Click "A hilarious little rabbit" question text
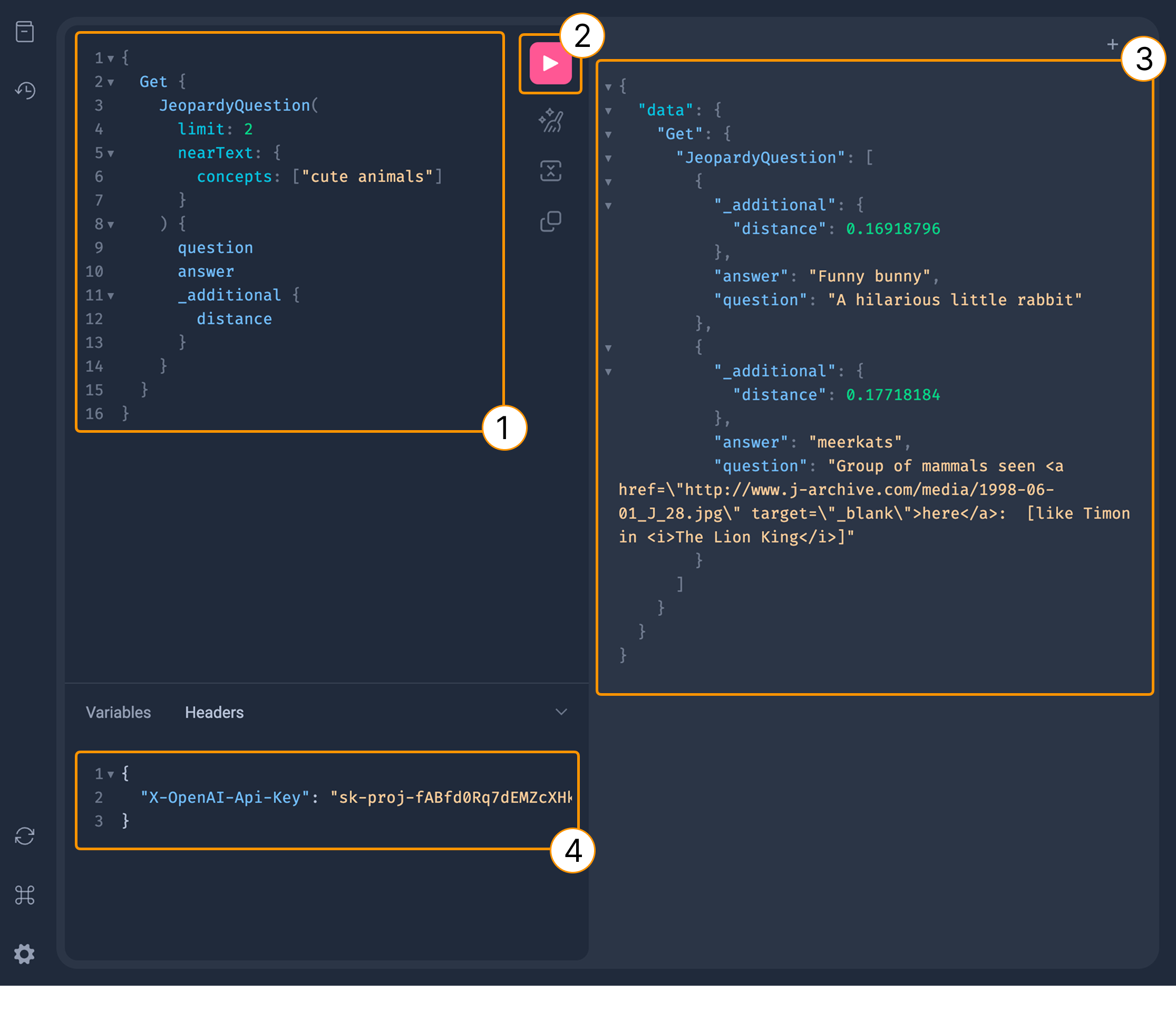The width and height of the screenshot is (1176, 1011). tap(955, 300)
